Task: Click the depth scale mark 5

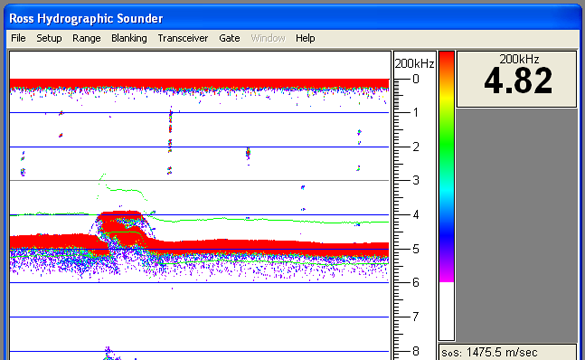Action: (416, 249)
